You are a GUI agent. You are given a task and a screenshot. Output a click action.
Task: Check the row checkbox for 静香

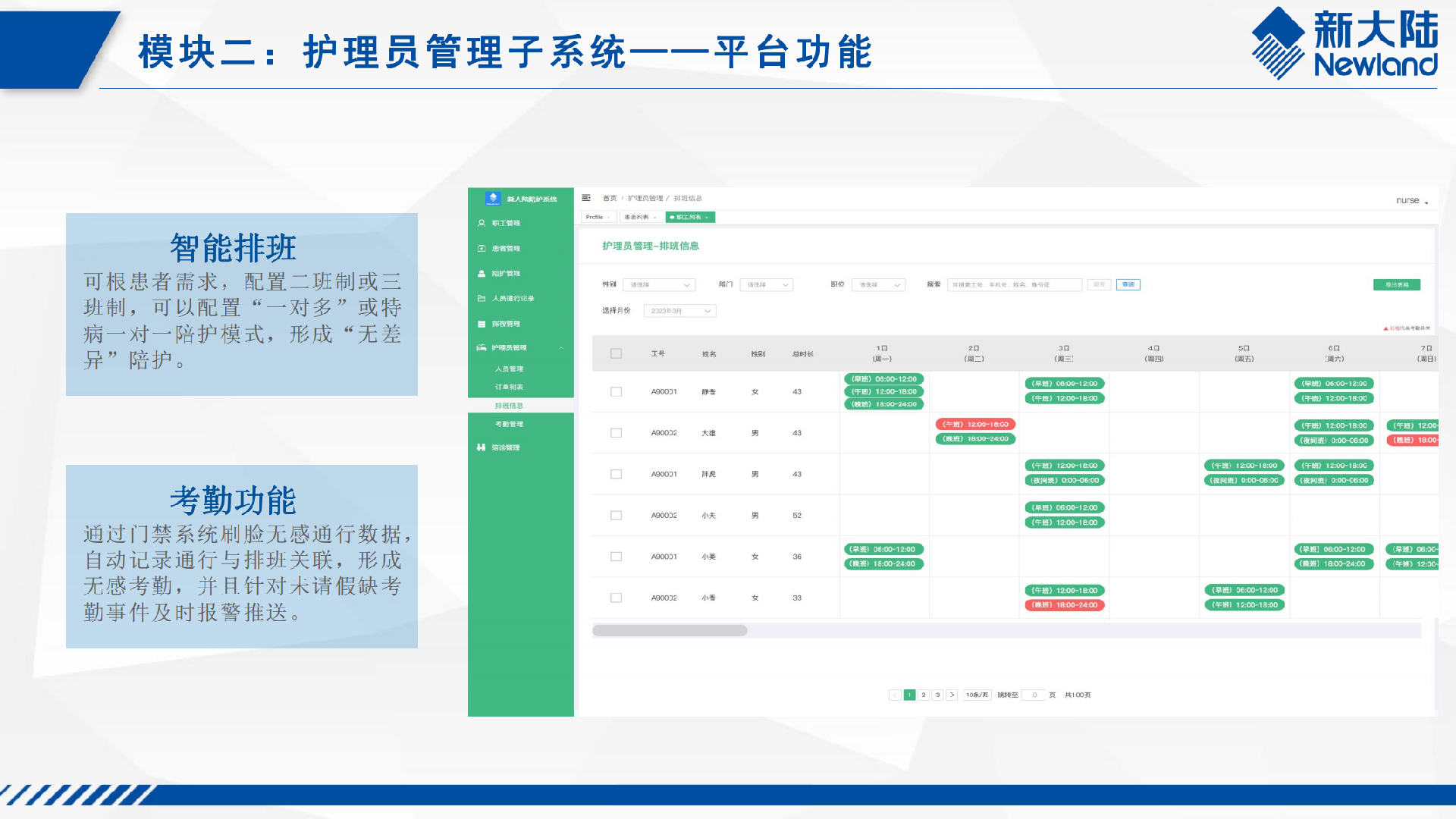coord(616,392)
